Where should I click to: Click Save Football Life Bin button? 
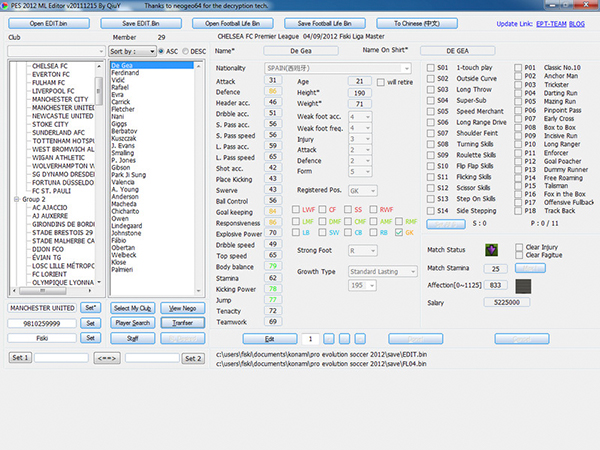click(x=325, y=23)
